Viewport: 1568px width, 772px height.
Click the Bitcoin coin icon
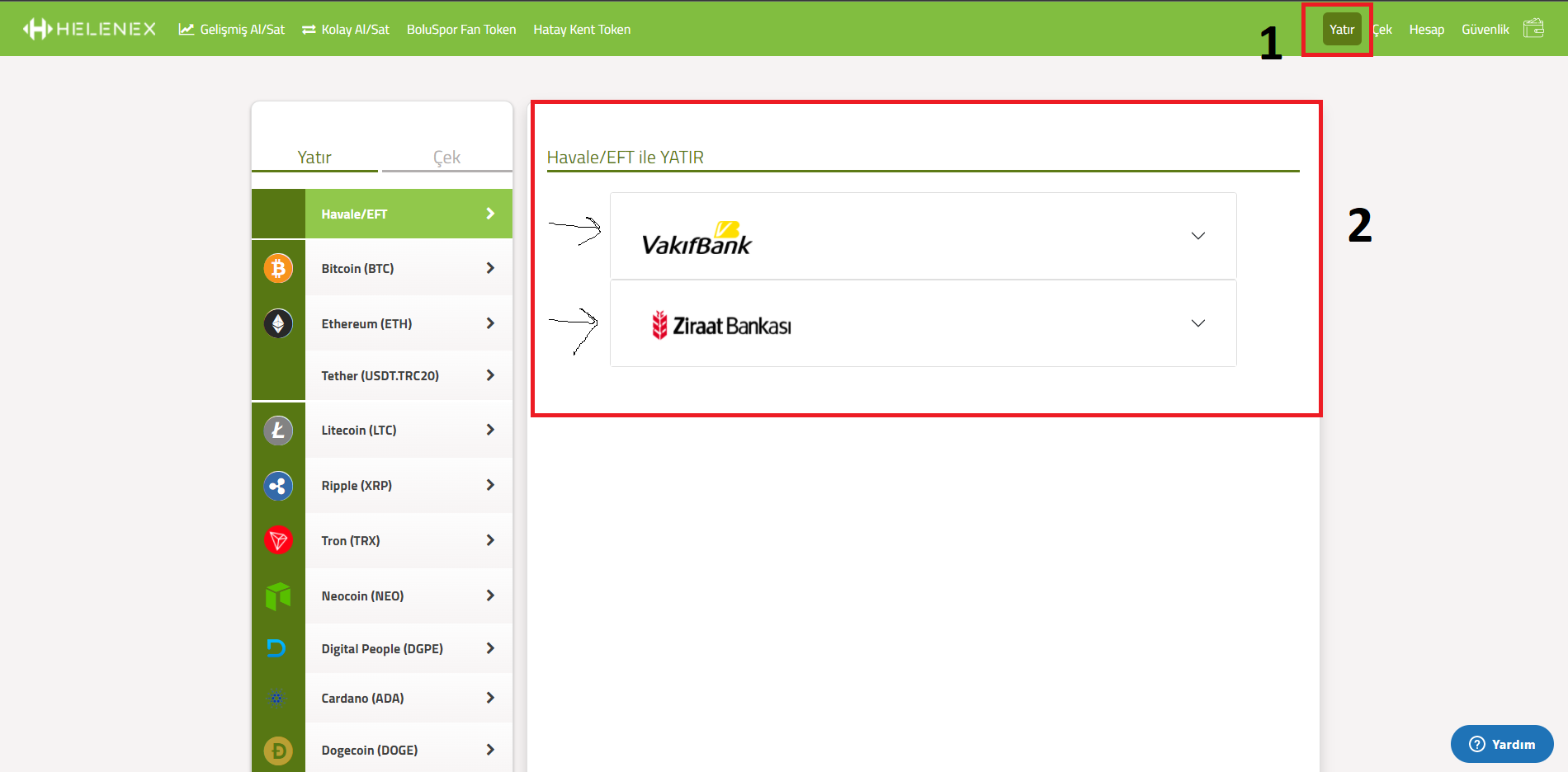pyautogui.click(x=278, y=268)
